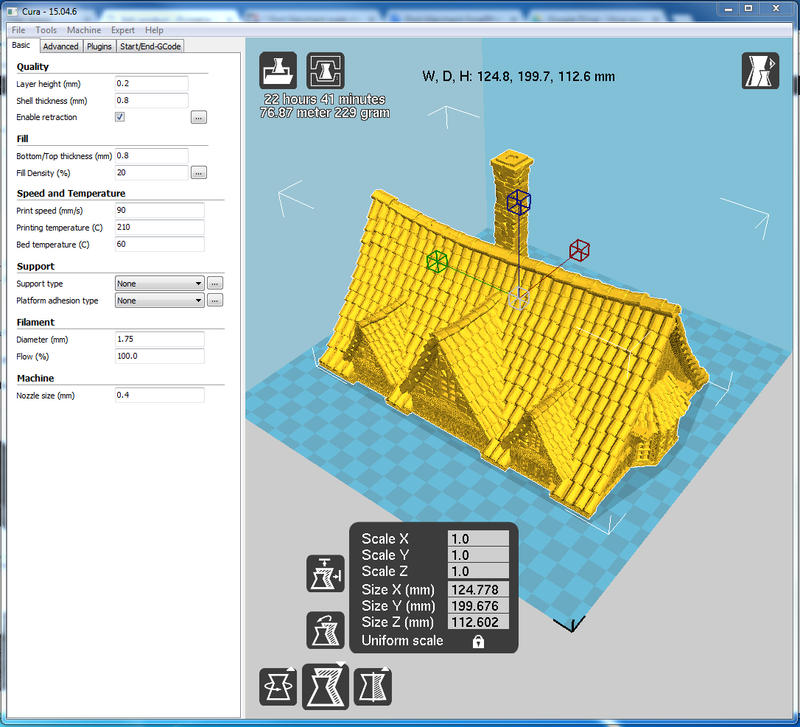Screen dimensions: 800x727
Task: Click the Bottom/Top thickness input field
Action: pyautogui.click(x=152, y=156)
